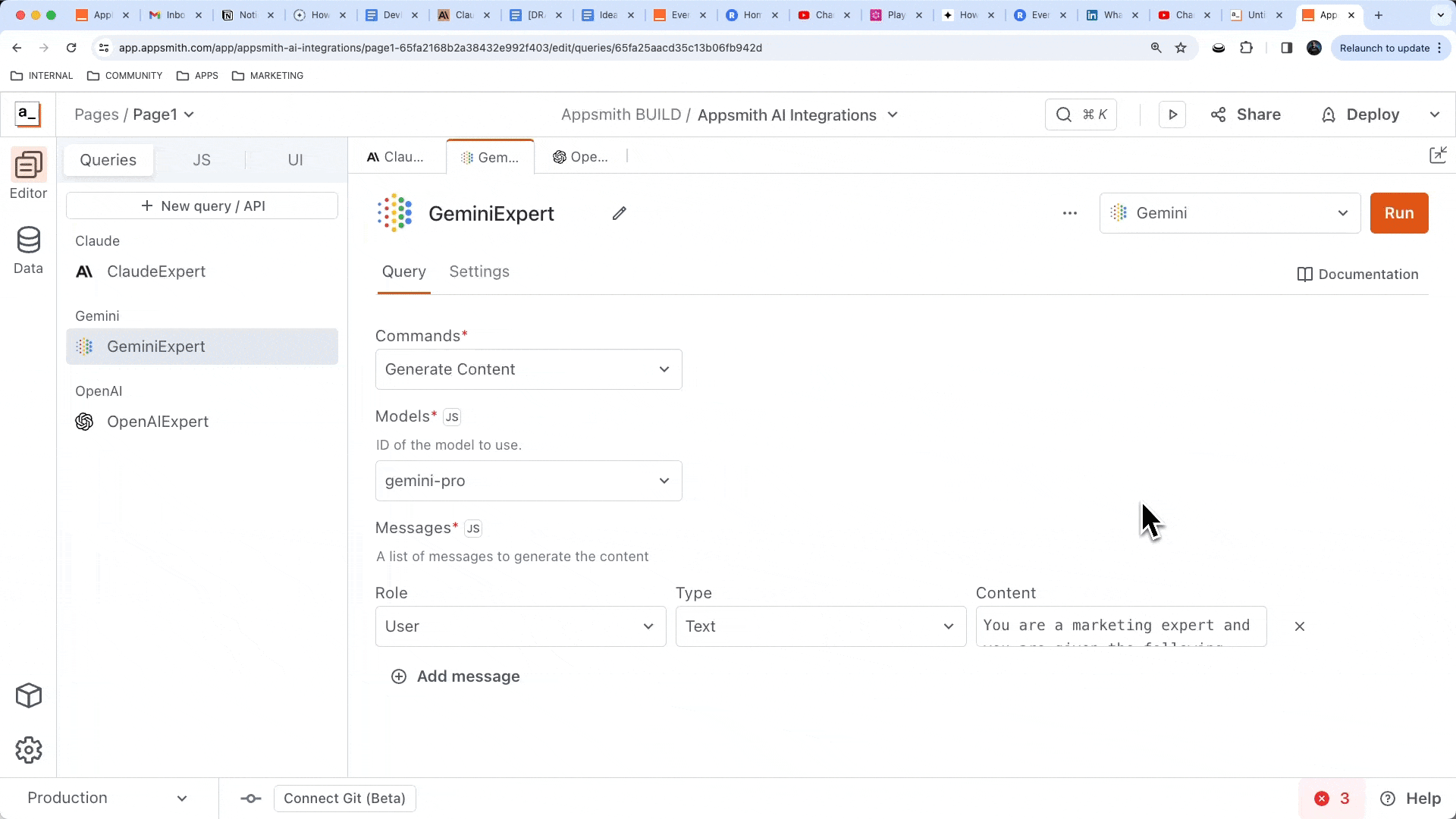Open the settings gear in sidebar
Image resolution: width=1456 pixels, height=819 pixels.
pyautogui.click(x=29, y=750)
